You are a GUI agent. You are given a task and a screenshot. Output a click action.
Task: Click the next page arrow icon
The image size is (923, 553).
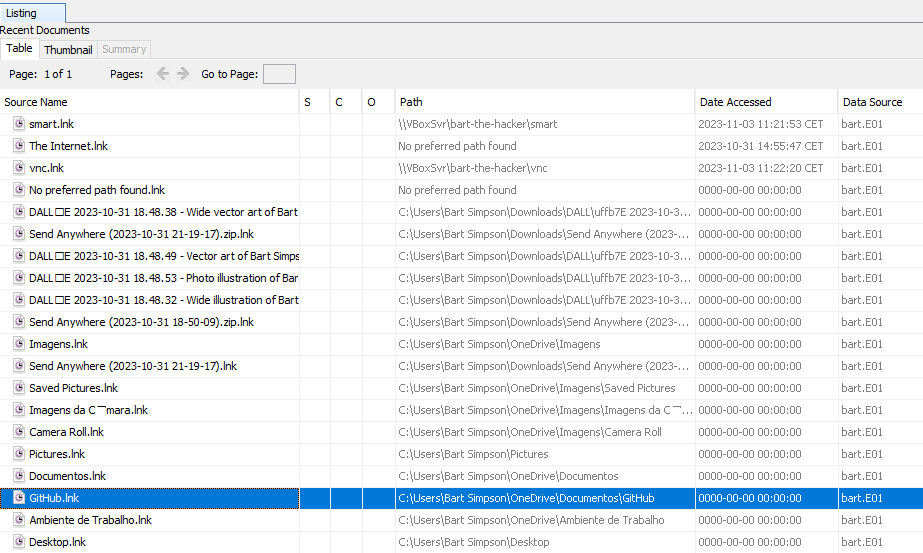click(183, 74)
